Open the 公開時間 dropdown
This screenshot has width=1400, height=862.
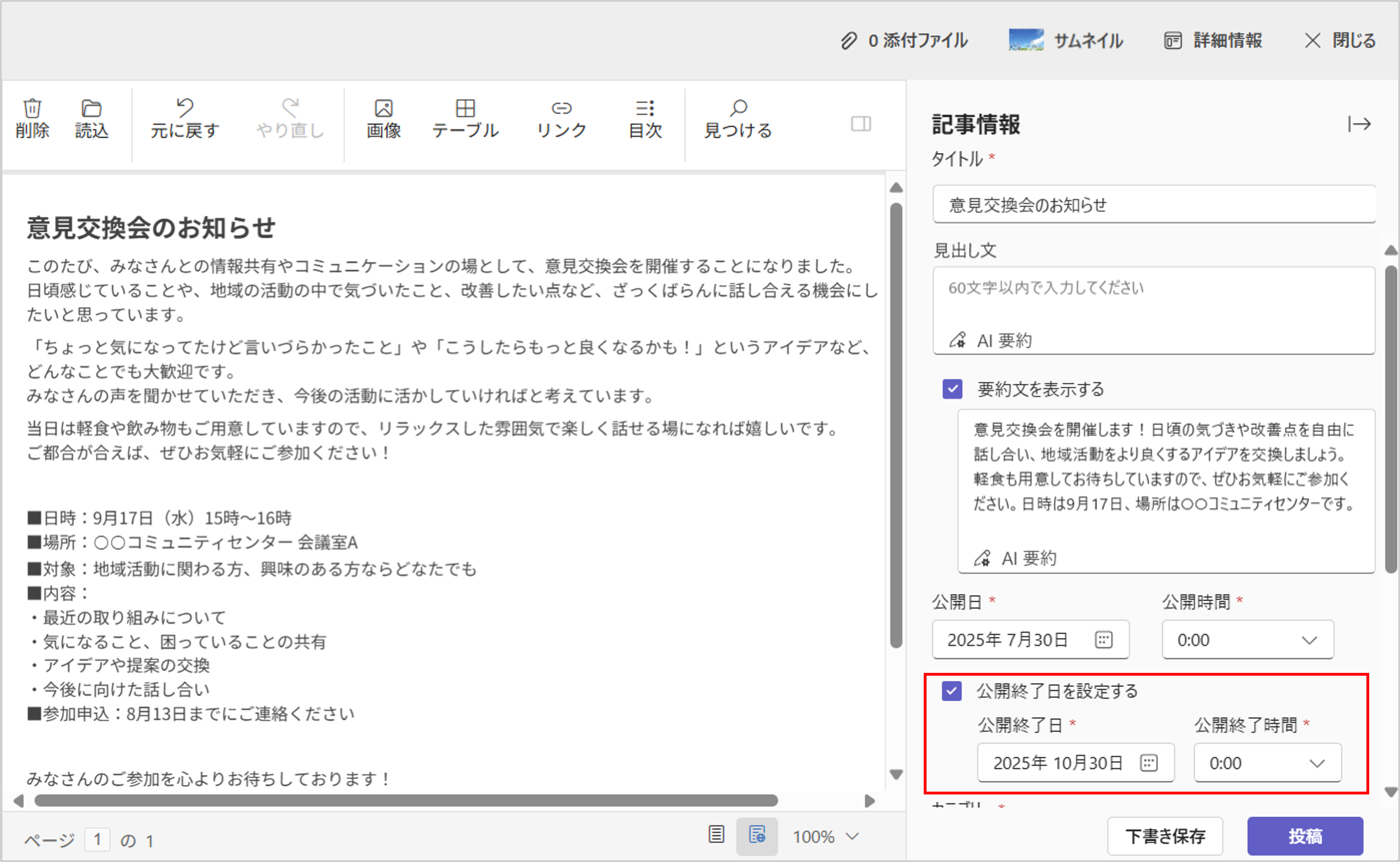pos(1247,640)
